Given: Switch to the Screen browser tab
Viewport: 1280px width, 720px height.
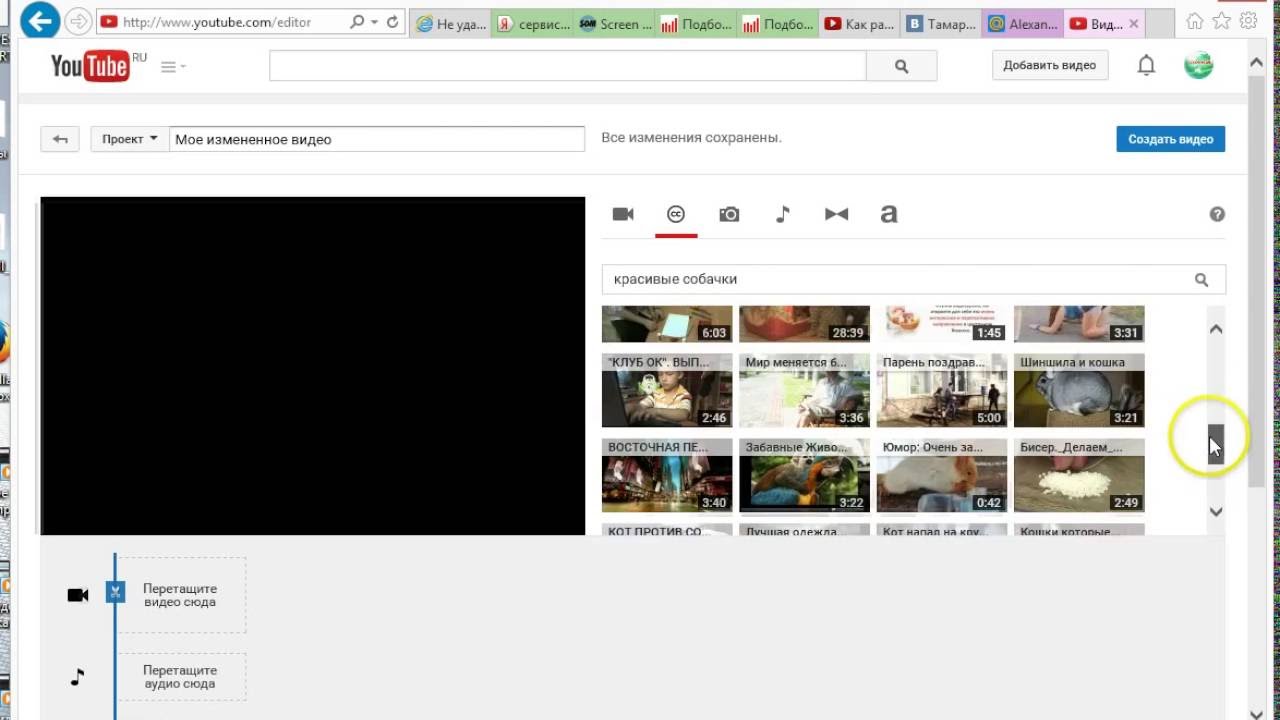Looking at the screenshot, I should pyautogui.click(x=615, y=24).
